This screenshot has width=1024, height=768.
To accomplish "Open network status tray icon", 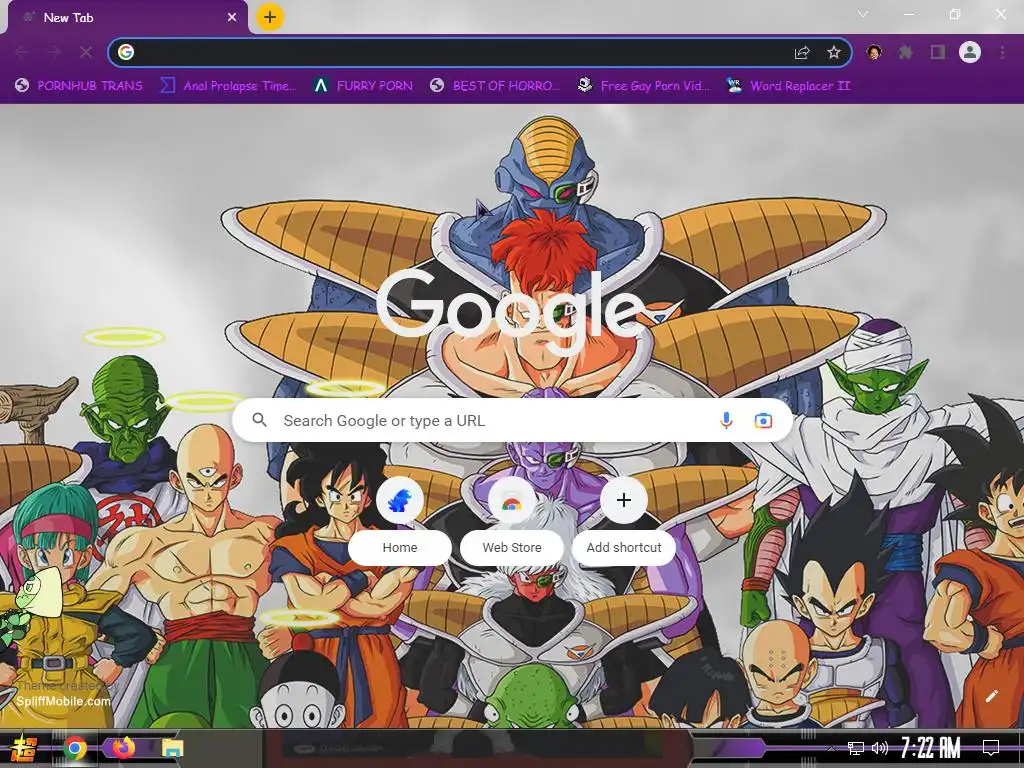I will tap(856, 748).
